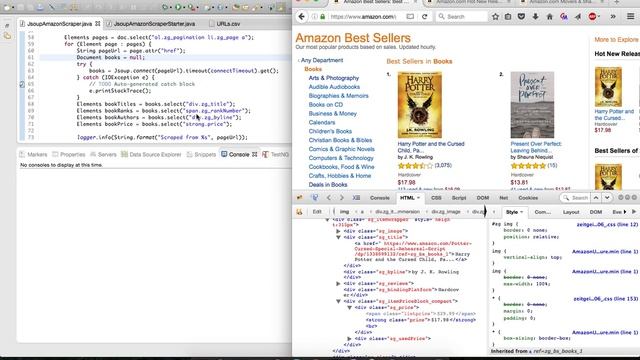The image size is (640, 360).
Task: Collapse div class zg_title node
Action: (338, 237)
